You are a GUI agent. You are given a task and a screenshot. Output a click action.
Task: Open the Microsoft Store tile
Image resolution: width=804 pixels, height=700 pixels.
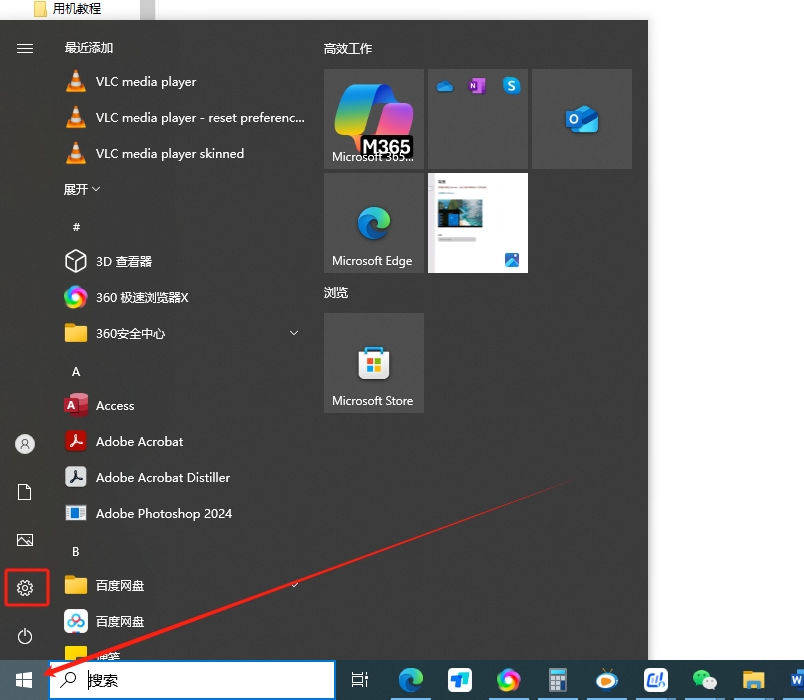(x=374, y=363)
